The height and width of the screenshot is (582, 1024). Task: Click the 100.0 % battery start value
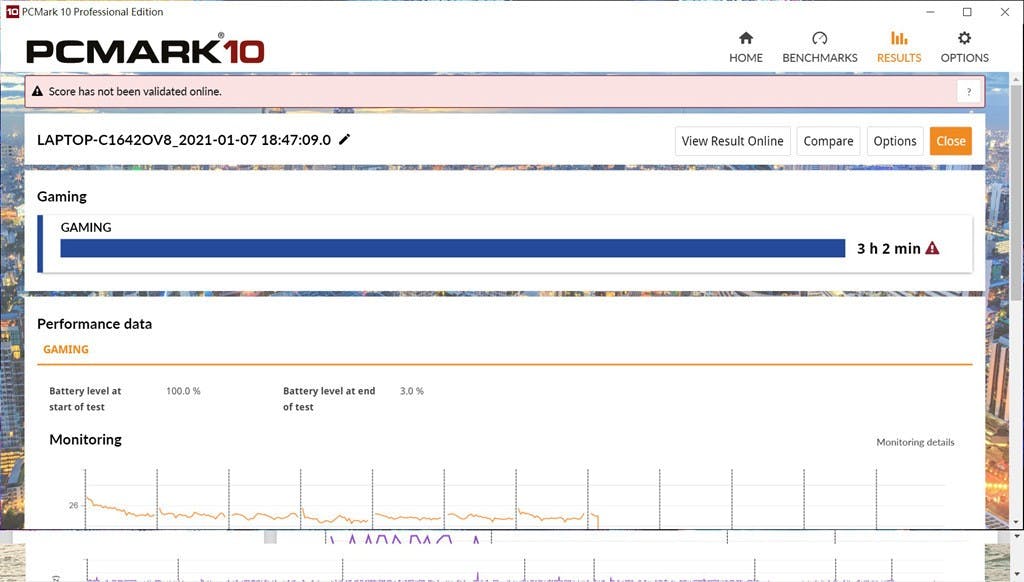point(183,391)
